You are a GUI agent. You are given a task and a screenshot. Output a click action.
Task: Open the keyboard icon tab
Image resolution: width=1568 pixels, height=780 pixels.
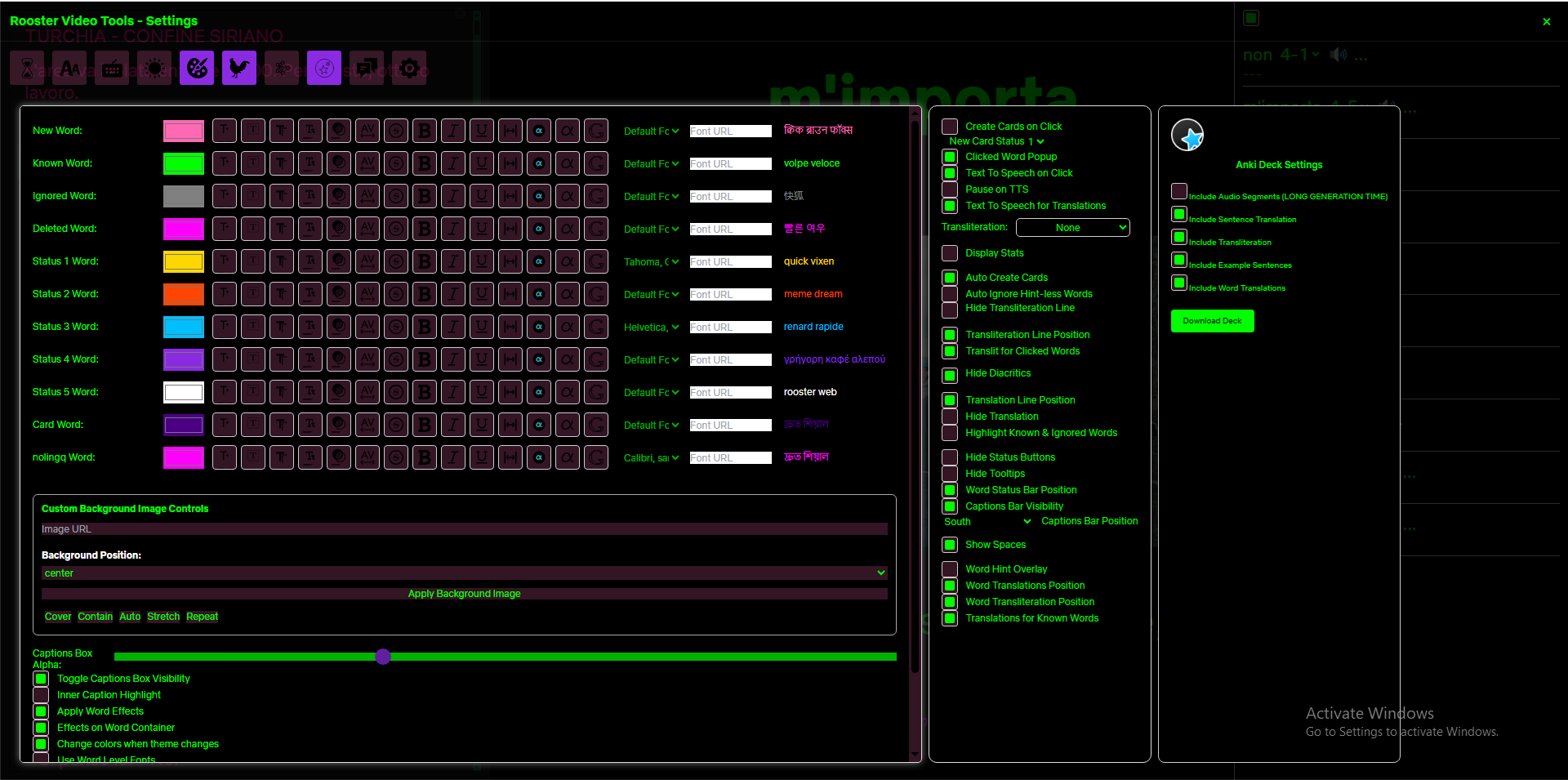(112, 68)
